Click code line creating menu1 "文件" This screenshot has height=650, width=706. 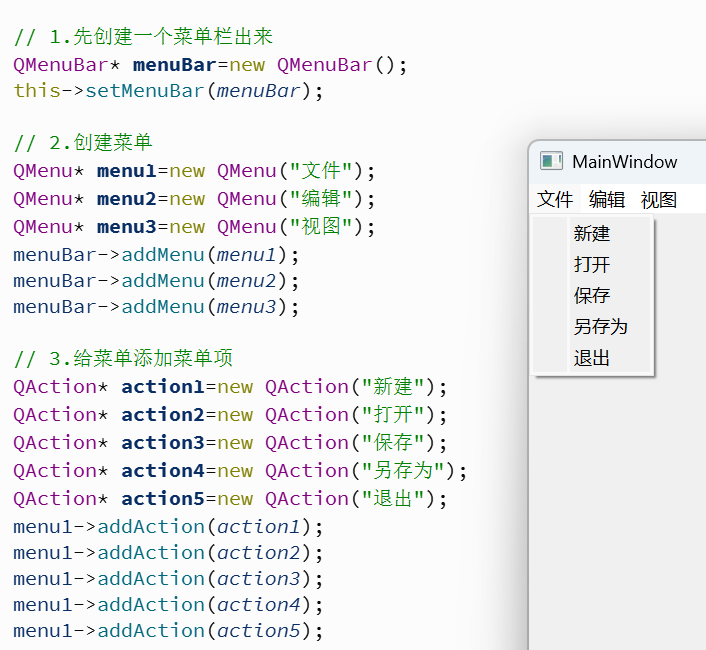tap(194, 171)
